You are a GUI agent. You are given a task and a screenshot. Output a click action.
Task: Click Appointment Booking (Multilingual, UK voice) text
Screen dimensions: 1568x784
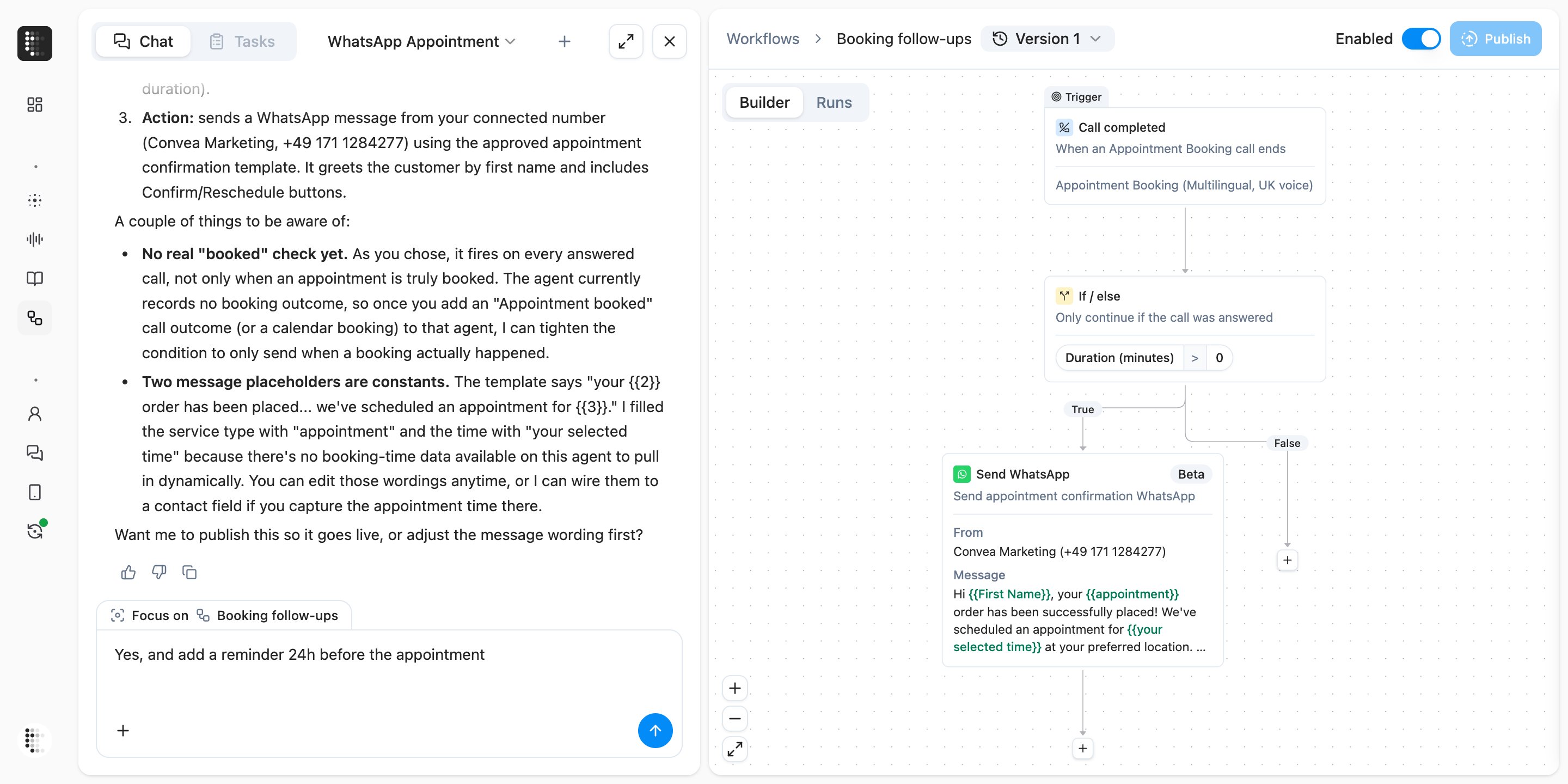click(1184, 185)
